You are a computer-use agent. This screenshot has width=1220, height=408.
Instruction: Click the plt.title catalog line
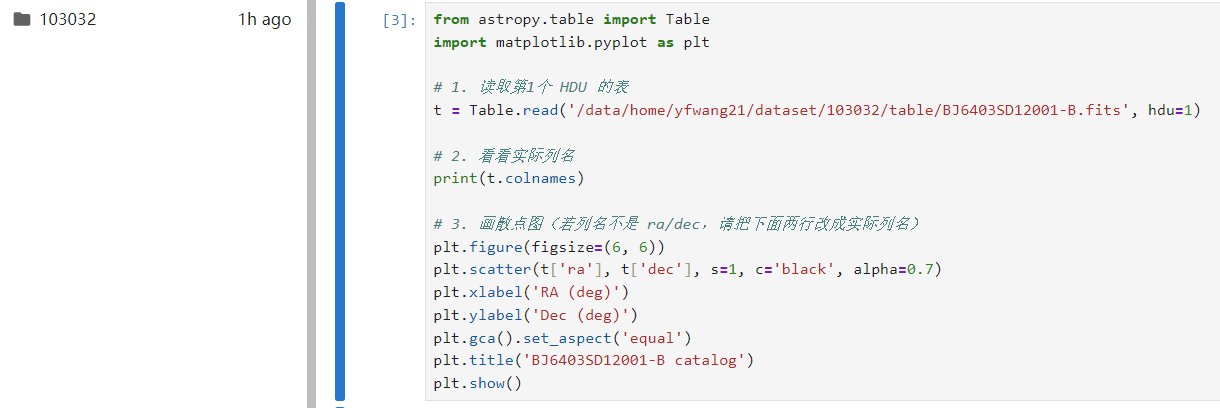pyautogui.click(x=593, y=360)
